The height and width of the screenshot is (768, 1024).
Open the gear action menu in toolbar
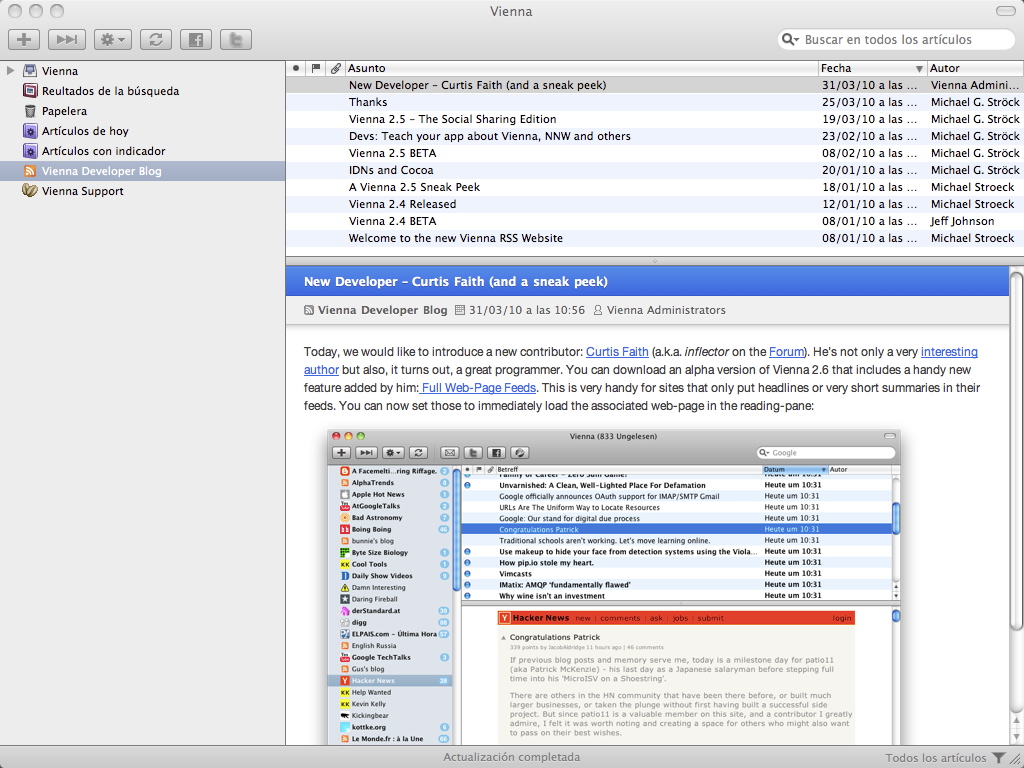pos(113,40)
